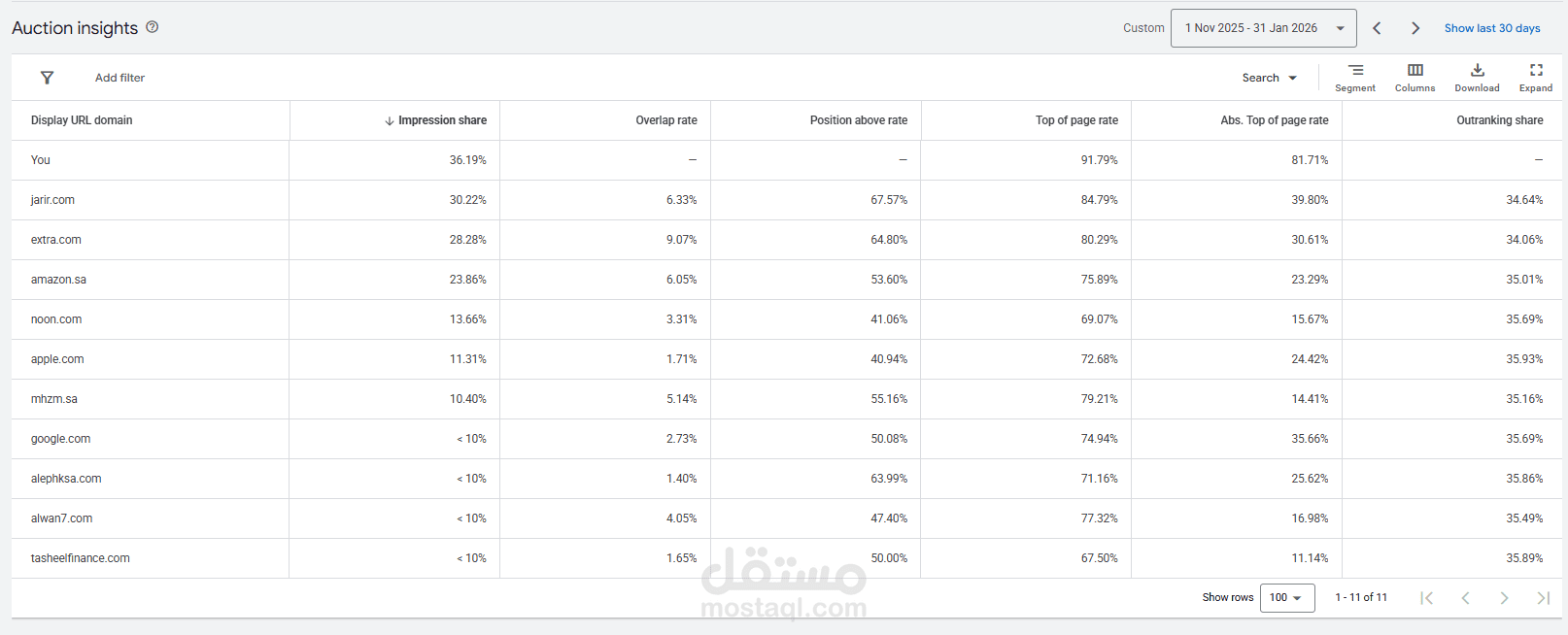The width and height of the screenshot is (1568, 635).
Task: Click the filter funnel icon
Action: click(x=47, y=78)
